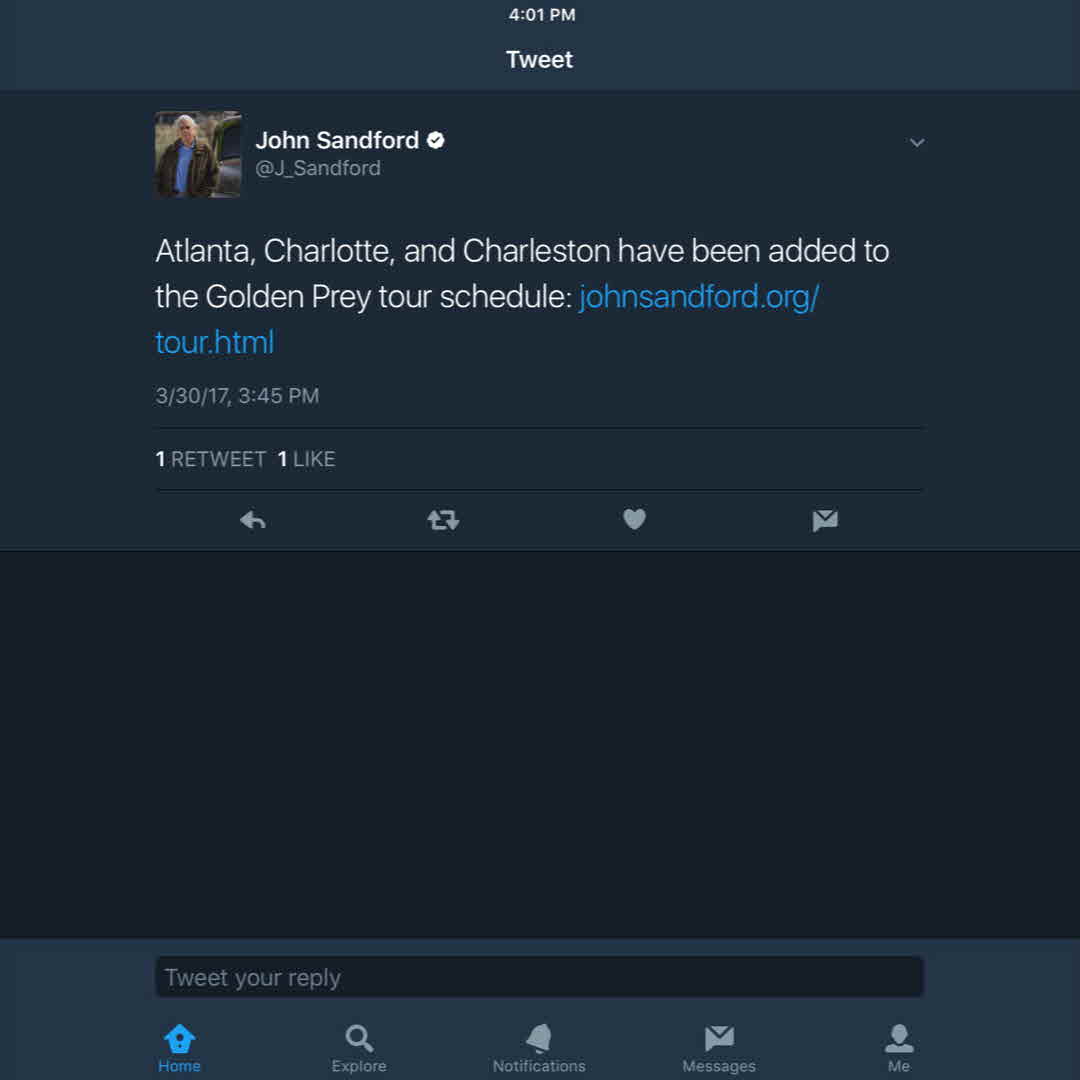Tap the Tweet your reply field
The image size is (1080, 1080).
coord(539,977)
